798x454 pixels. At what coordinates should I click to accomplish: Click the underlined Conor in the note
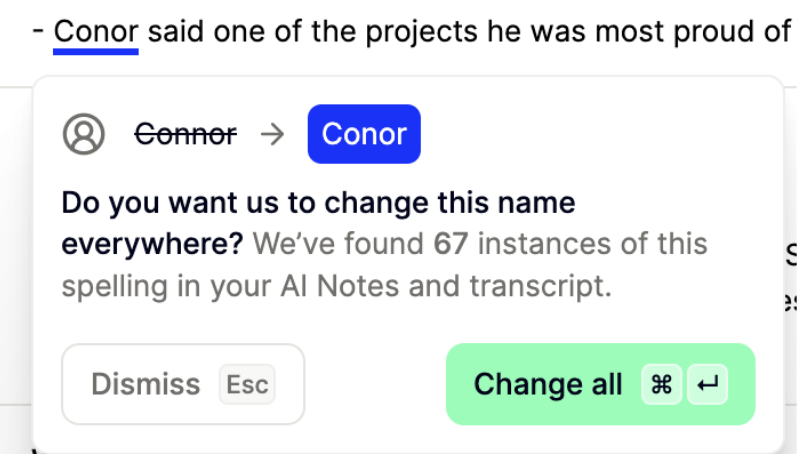click(x=96, y=31)
